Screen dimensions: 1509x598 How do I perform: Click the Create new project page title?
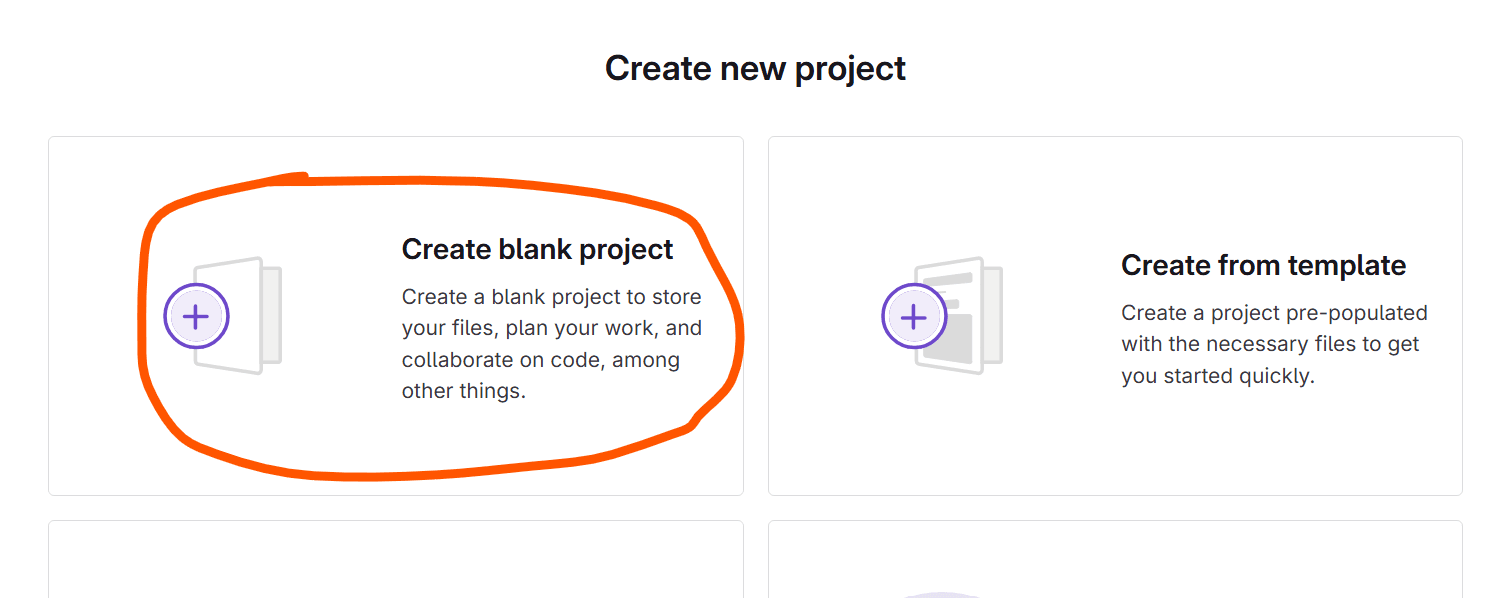pyautogui.click(x=754, y=68)
